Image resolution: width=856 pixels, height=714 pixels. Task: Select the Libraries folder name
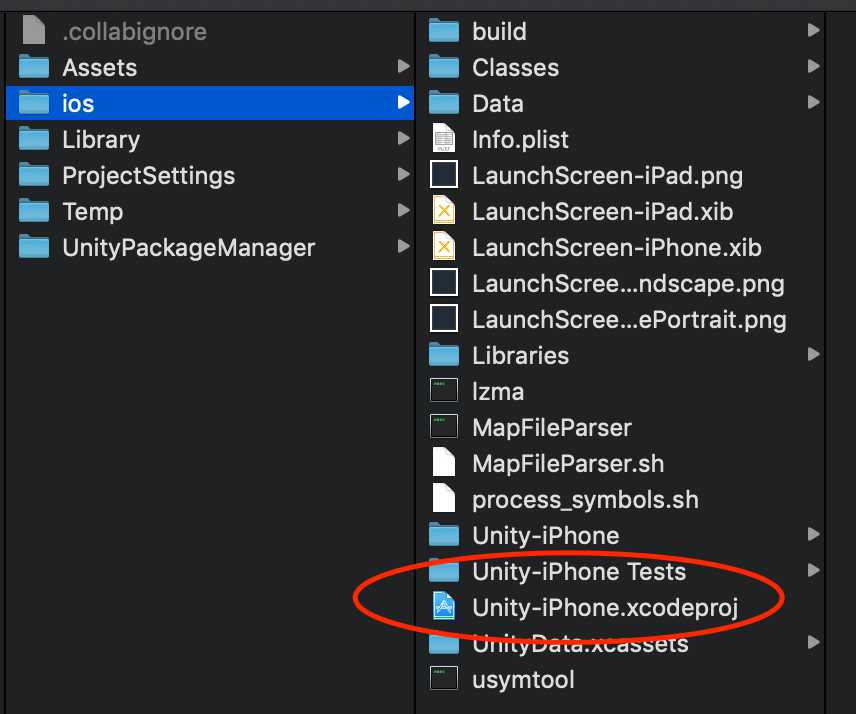pyautogui.click(x=520, y=356)
